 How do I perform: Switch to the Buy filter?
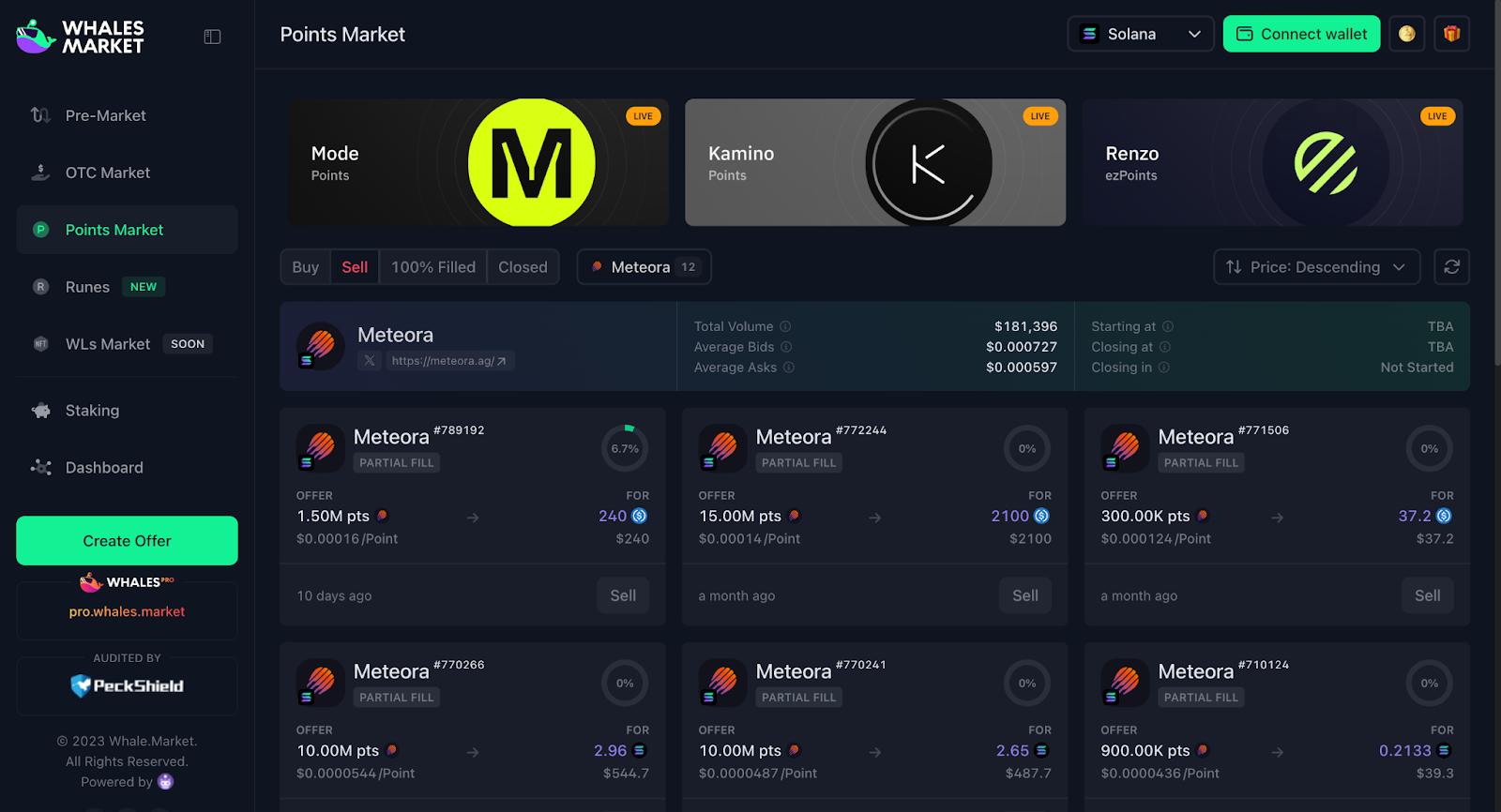(x=306, y=267)
